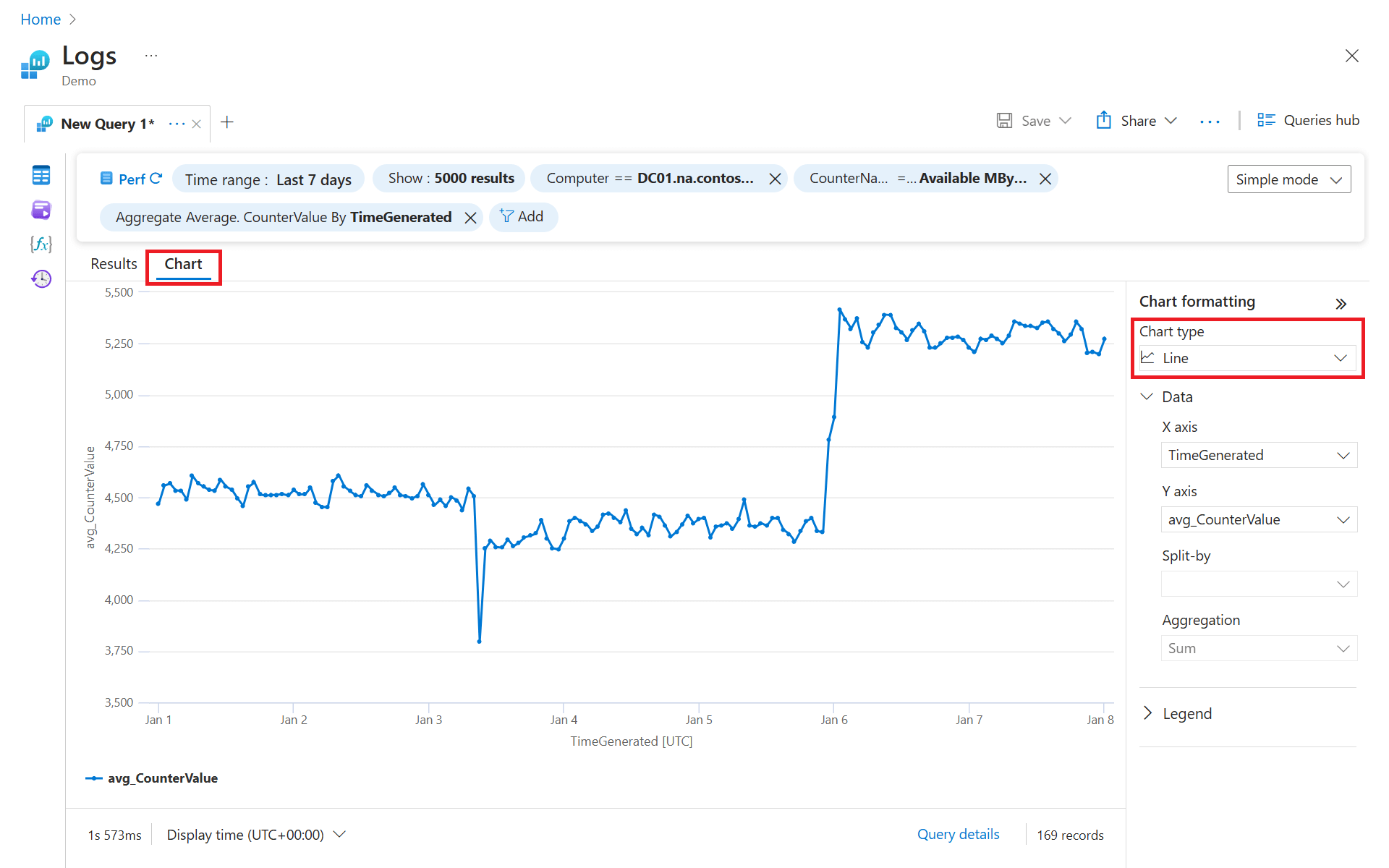Image resolution: width=1389 pixels, height=868 pixels.
Task: Toggle the avg_CounterValue legend series
Action: click(152, 778)
